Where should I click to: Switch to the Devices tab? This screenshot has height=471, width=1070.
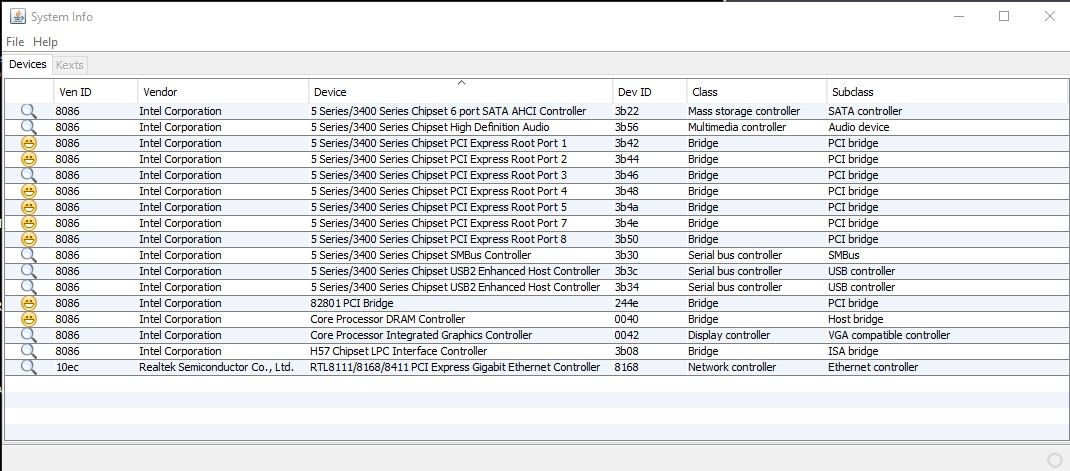tap(27, 64)
